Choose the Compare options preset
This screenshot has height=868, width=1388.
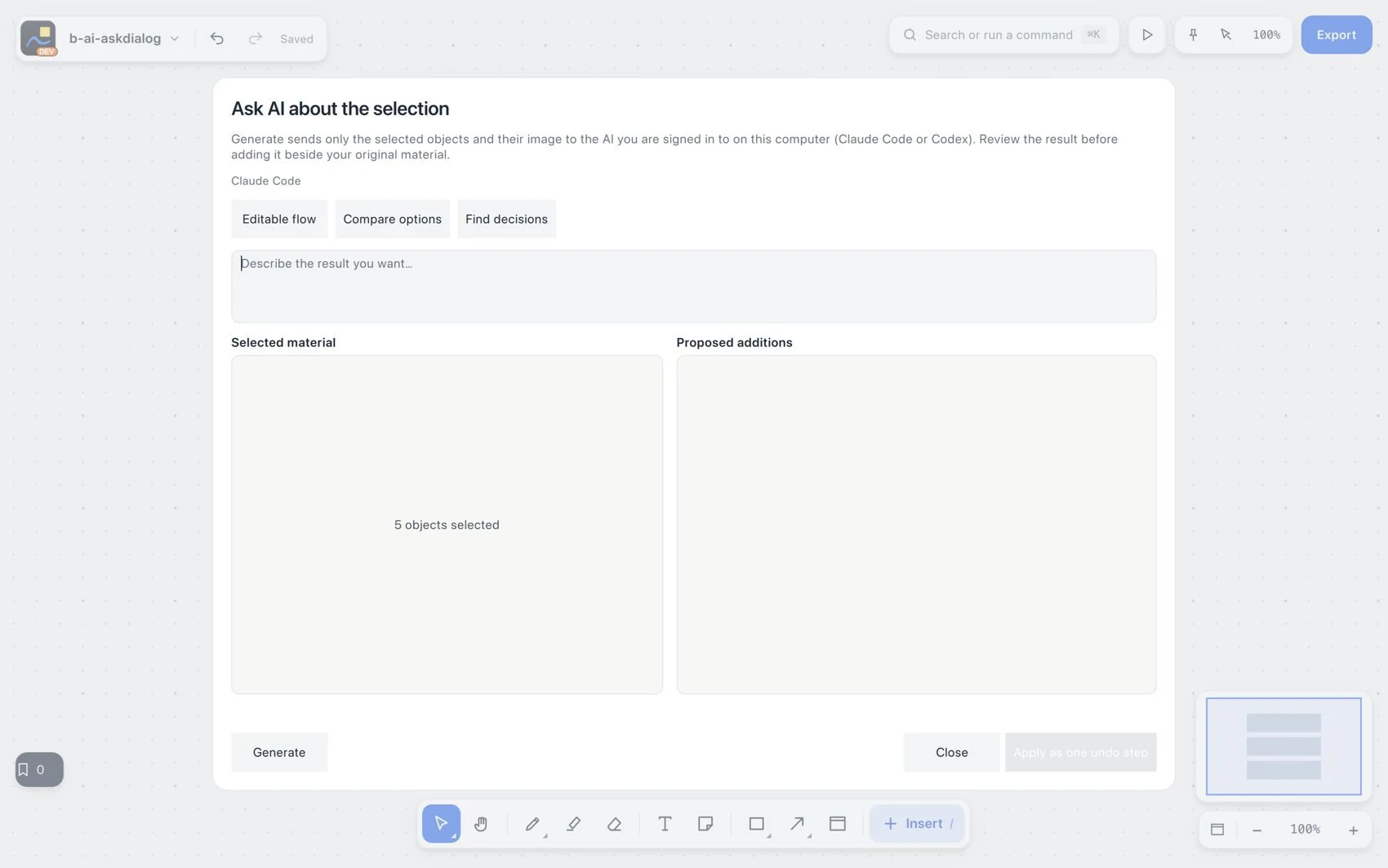(x=392, y=219)
